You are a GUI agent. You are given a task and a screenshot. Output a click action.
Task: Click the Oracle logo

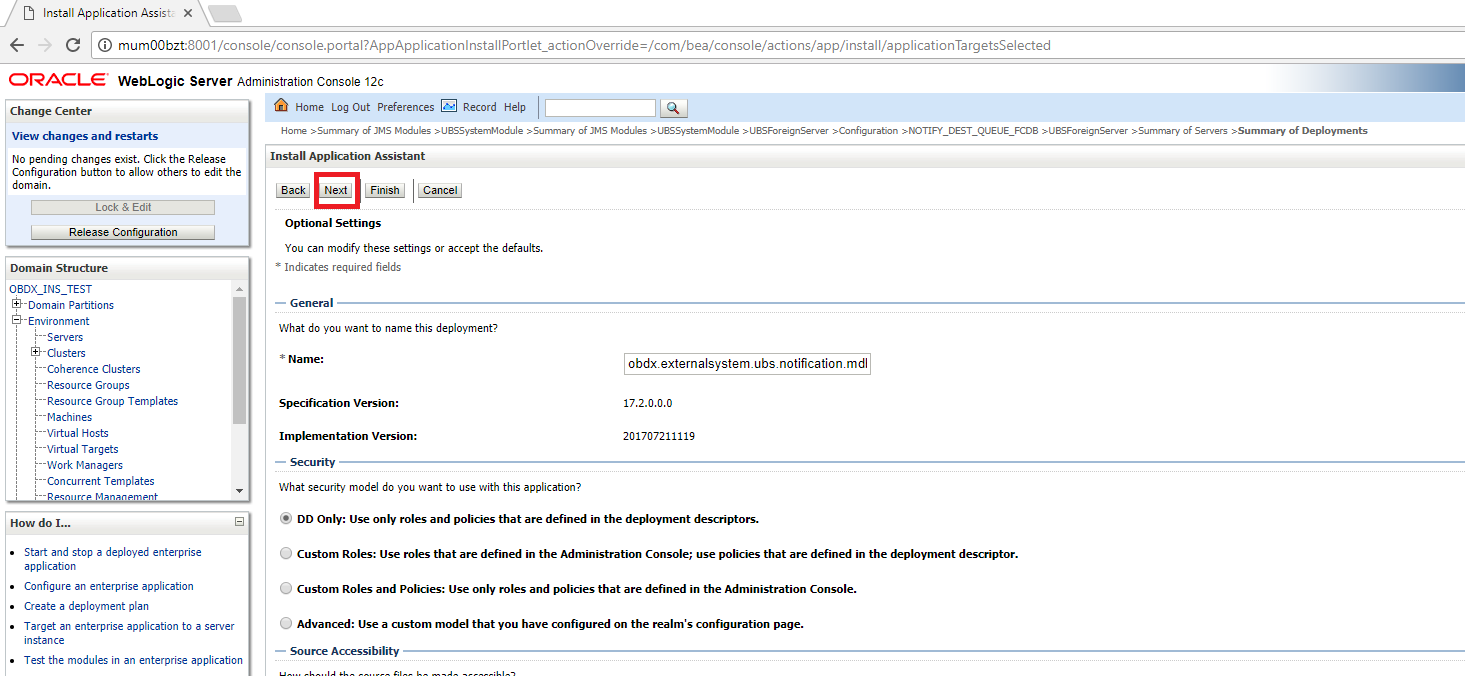click(x=59, y=80)
